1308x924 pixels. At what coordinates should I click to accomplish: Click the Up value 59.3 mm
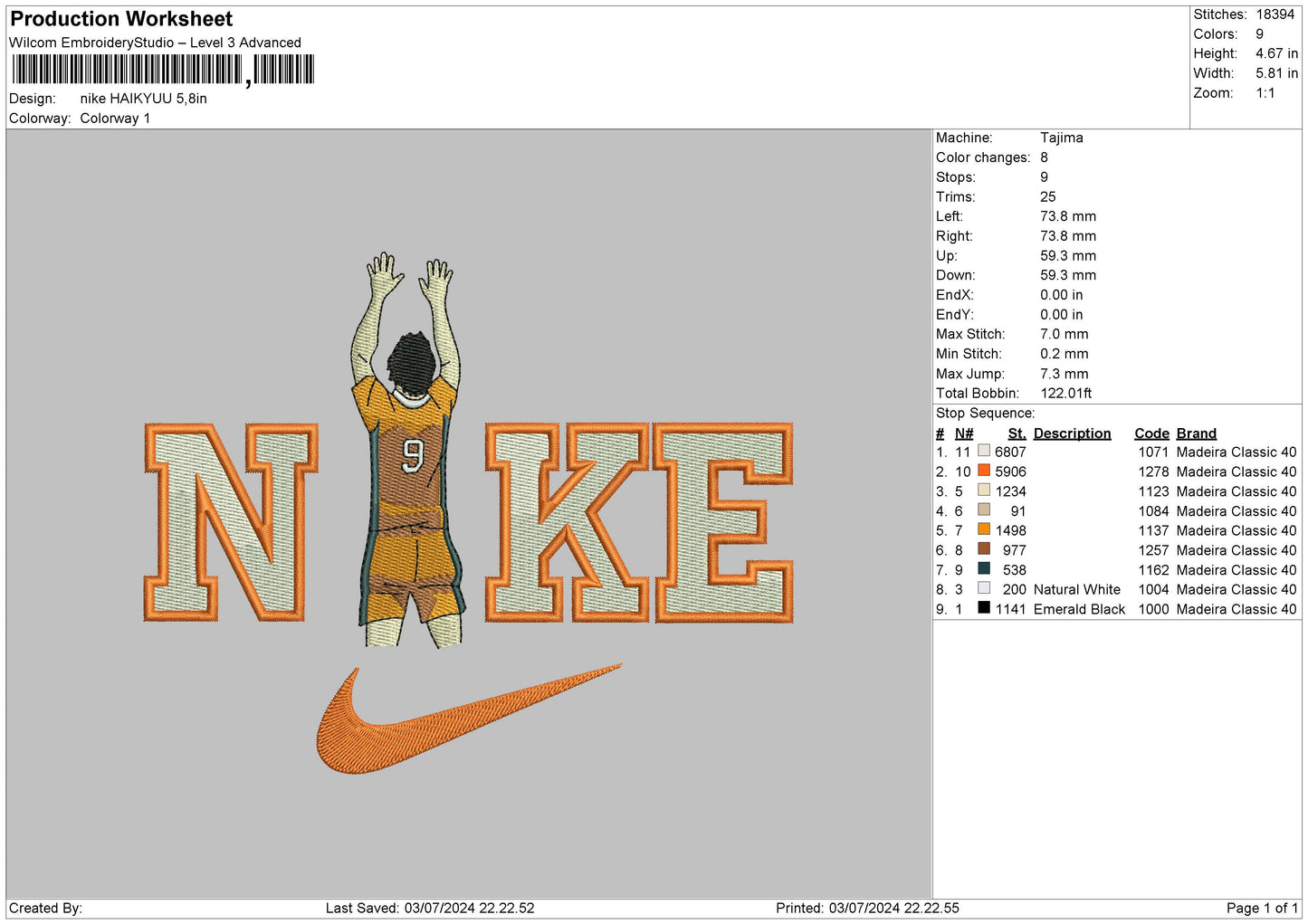pyautogui.click(x=1068, y=255)
